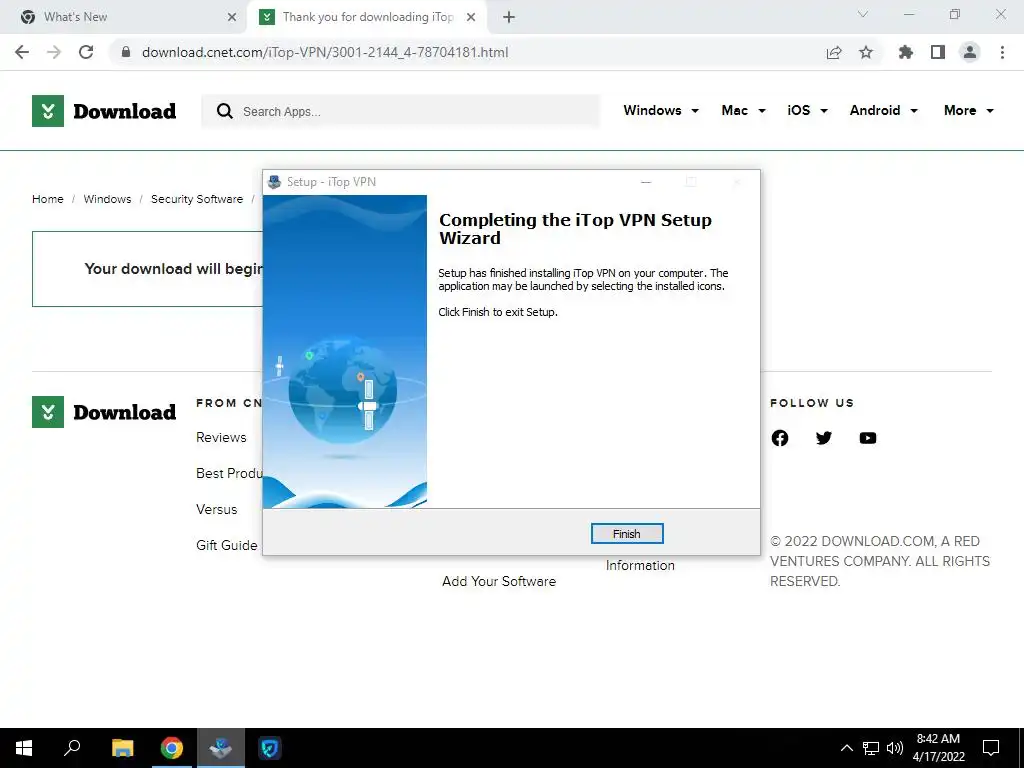This screenshot has width=1024, height=768.
Task: Toggle Chrome side panel icon
Action: [x=938, y=52]
